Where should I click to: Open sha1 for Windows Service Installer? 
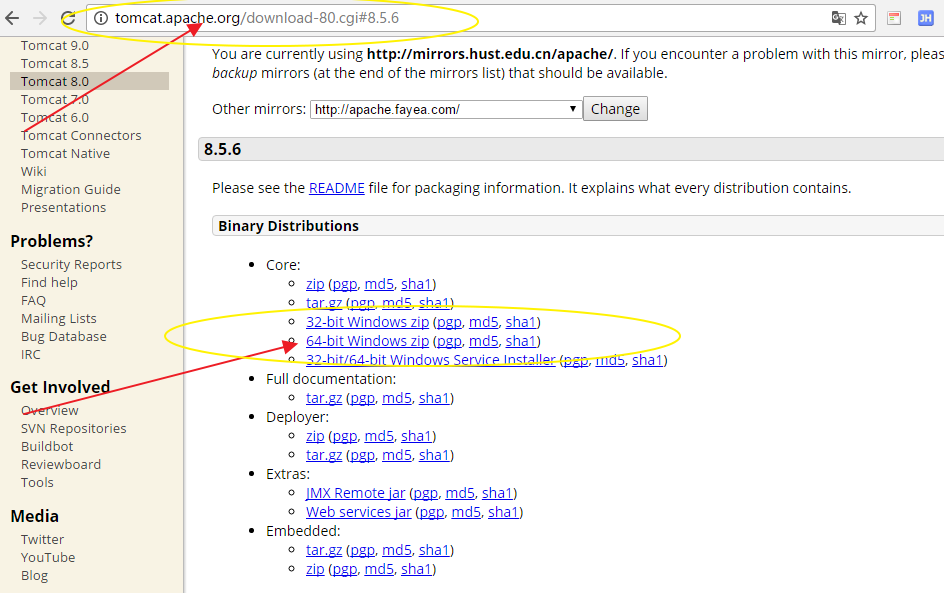pyautogui.click(x=647, y=360)
